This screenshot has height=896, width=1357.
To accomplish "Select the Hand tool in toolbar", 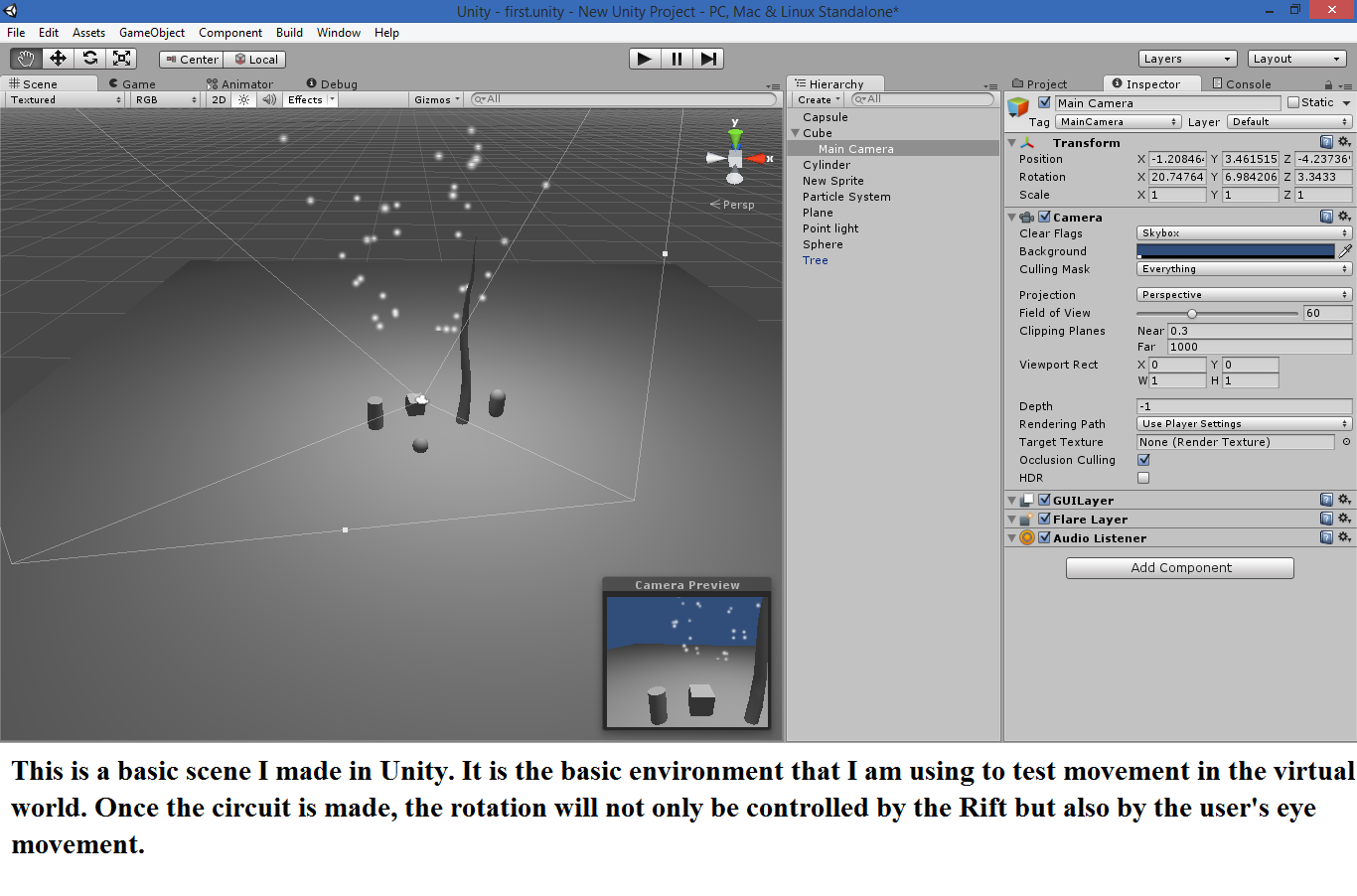I will pos(26,59).
